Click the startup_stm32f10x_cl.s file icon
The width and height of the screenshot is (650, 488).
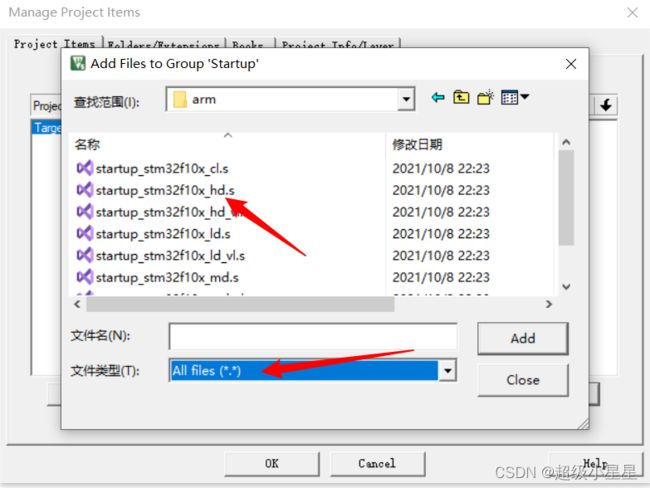(x=85, y=168)
